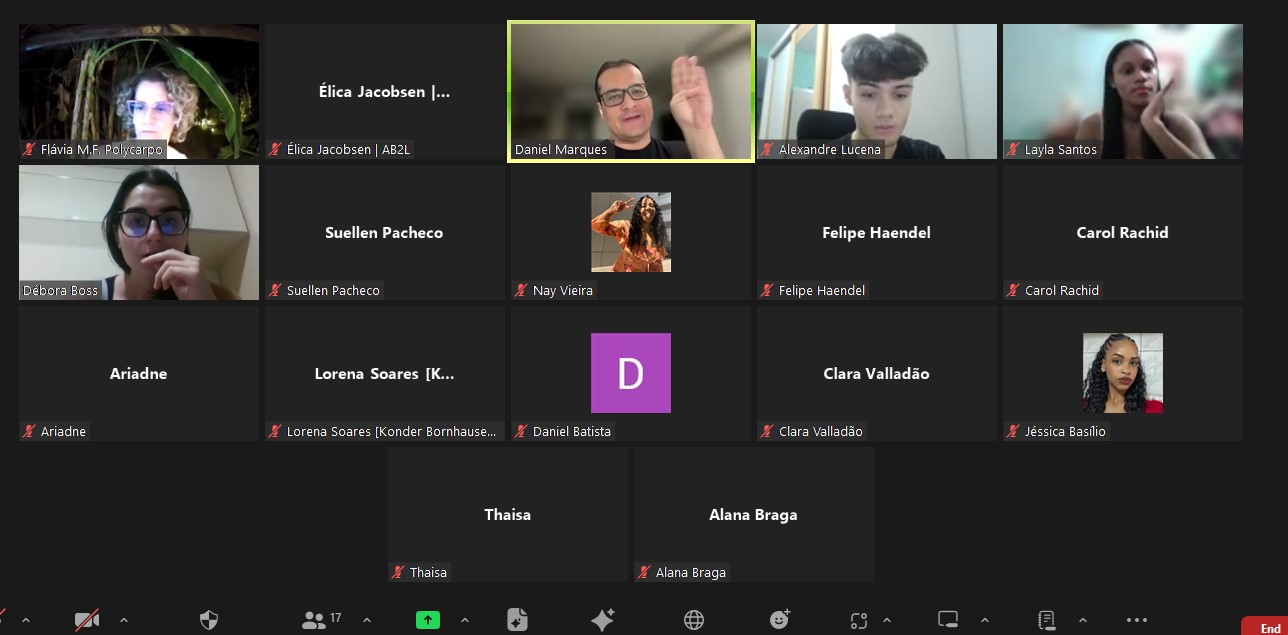
Task: Open the Participants panel showing 17
Action: pyautogui.click(x=321, y=620)
